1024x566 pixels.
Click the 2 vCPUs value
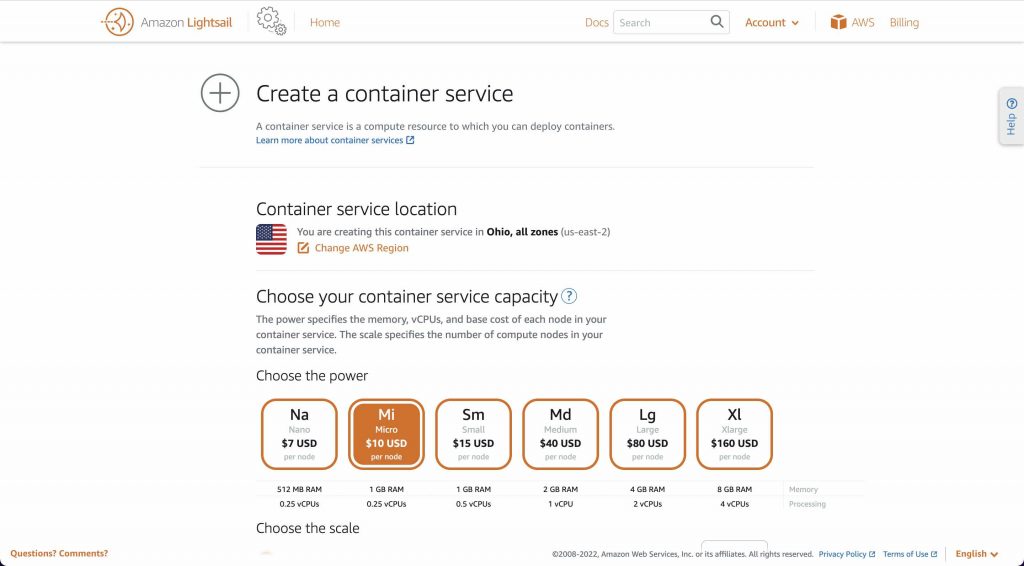pyautogui.click(x=647, y=504)
